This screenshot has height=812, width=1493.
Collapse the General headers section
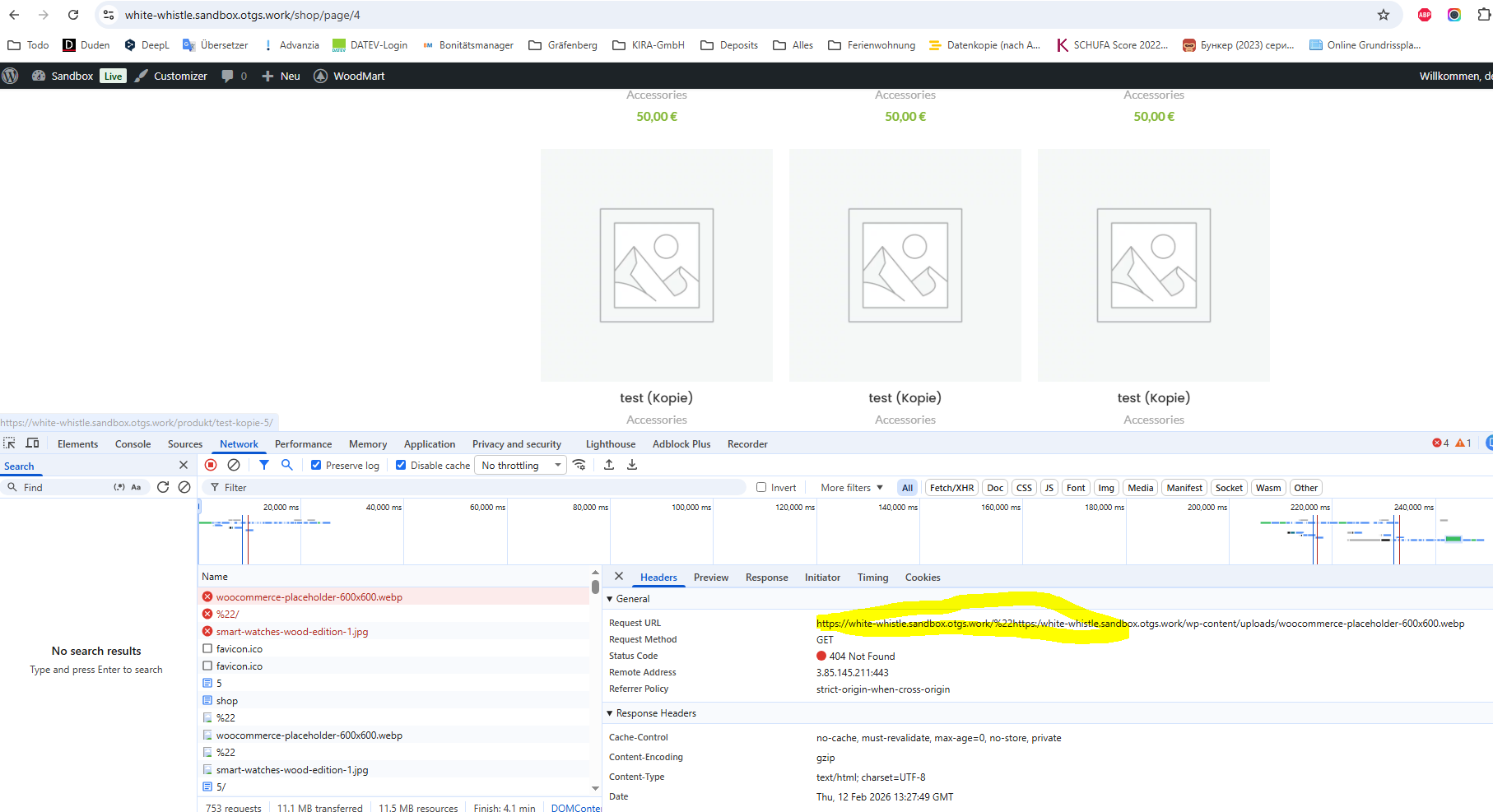(610, 599)
